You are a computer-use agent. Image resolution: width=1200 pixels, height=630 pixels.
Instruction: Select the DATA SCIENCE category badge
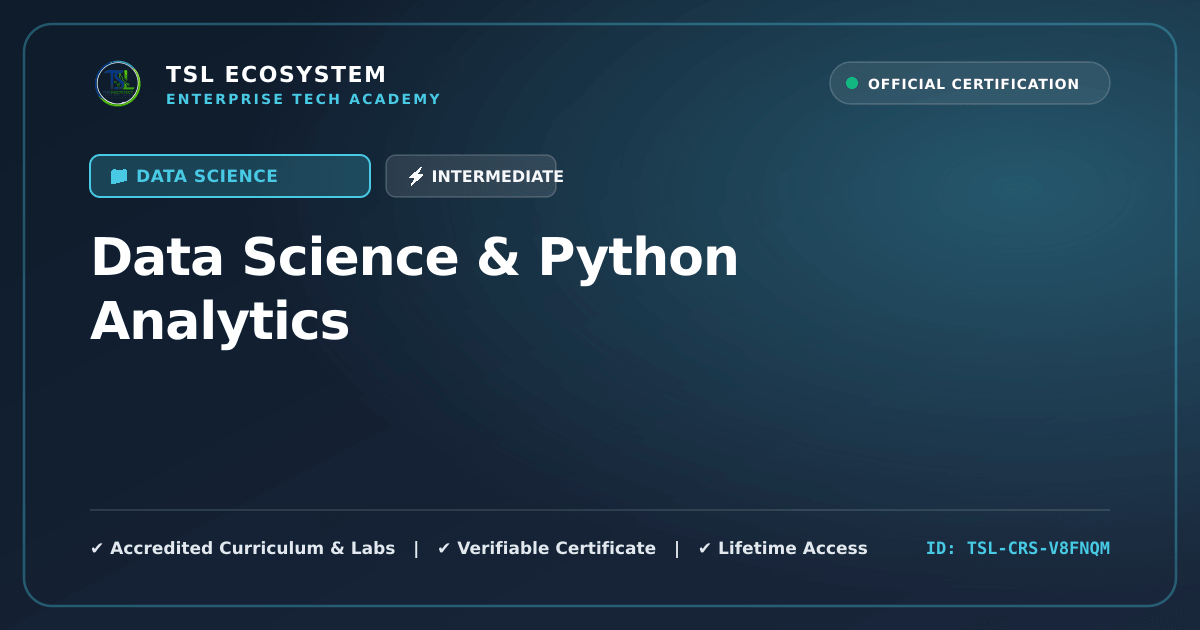230,176
